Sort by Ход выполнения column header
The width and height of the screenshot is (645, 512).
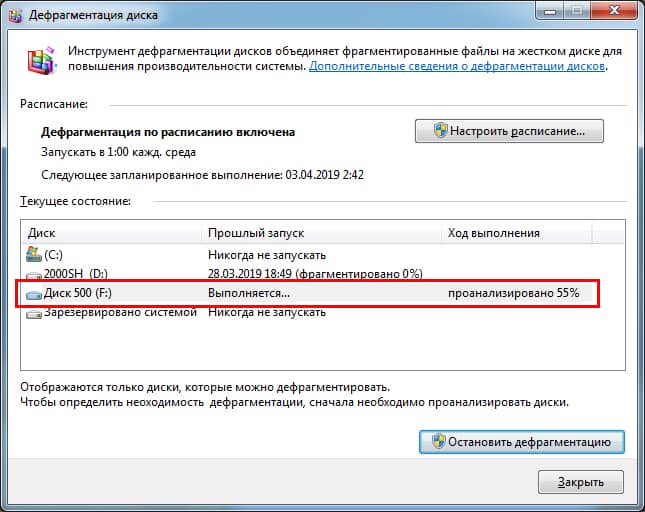coord(517,233)
